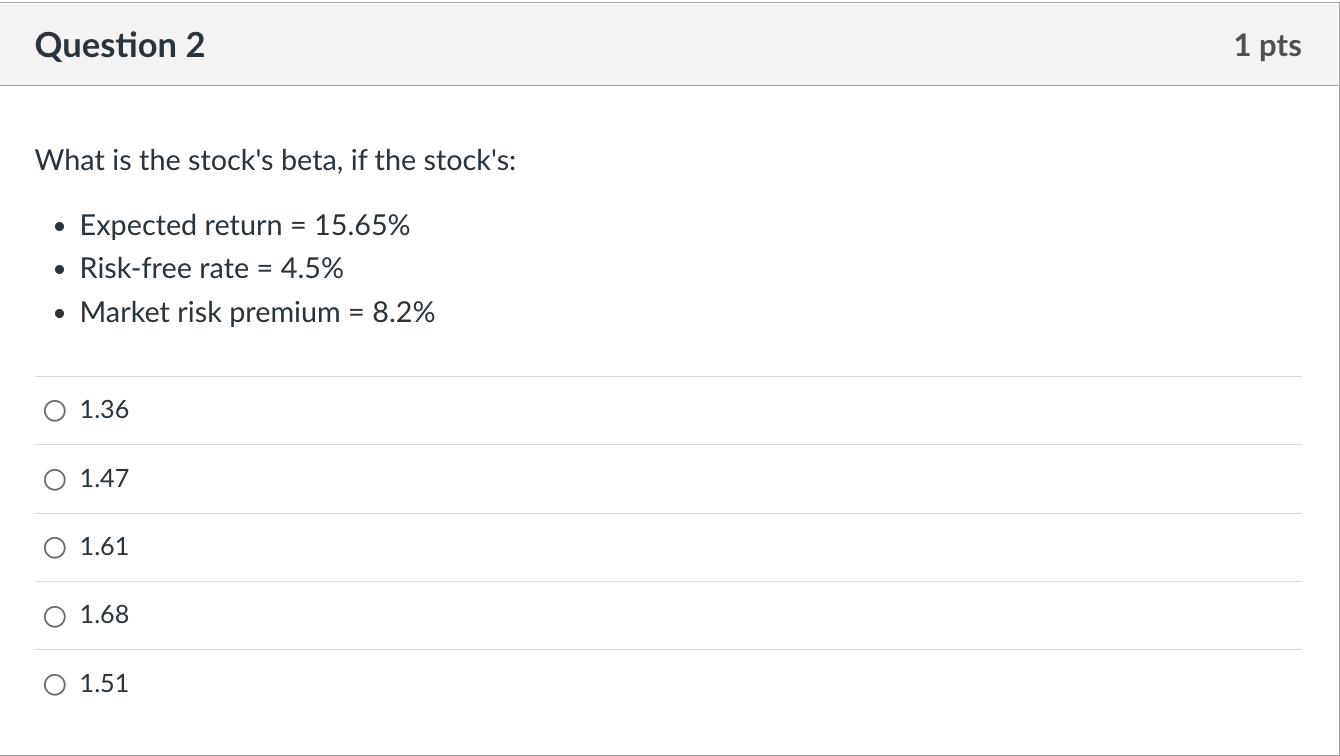Click the 15.65% value
1340x756 pixels.
tap(362, 226)
